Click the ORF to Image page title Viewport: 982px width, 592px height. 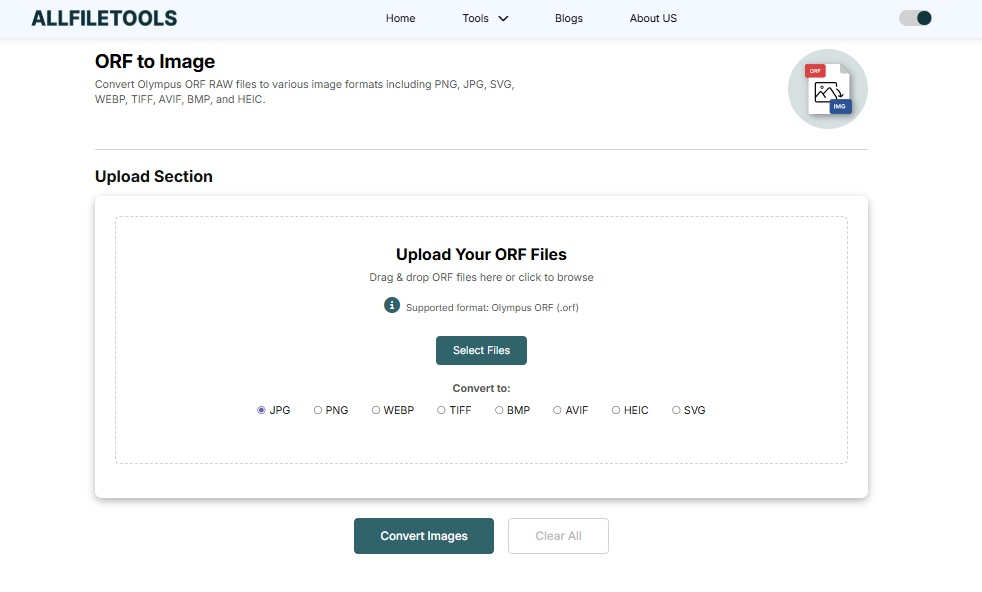[x=155, y=61]
